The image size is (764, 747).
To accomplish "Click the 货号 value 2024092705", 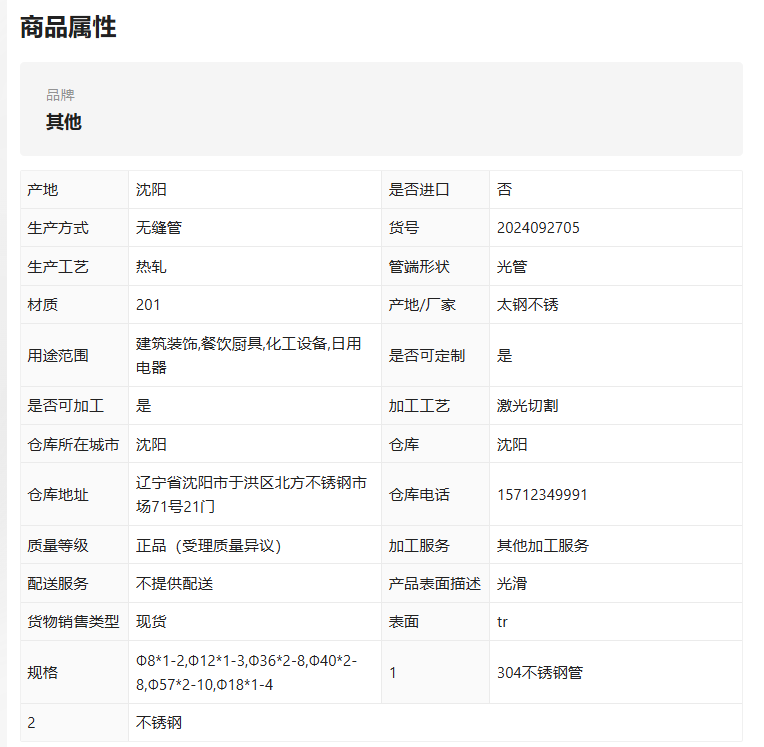I will tap(538, 228).
